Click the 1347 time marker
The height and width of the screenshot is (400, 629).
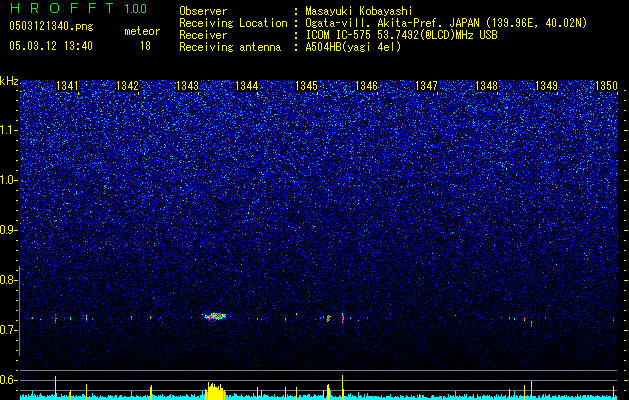point(426,85)
